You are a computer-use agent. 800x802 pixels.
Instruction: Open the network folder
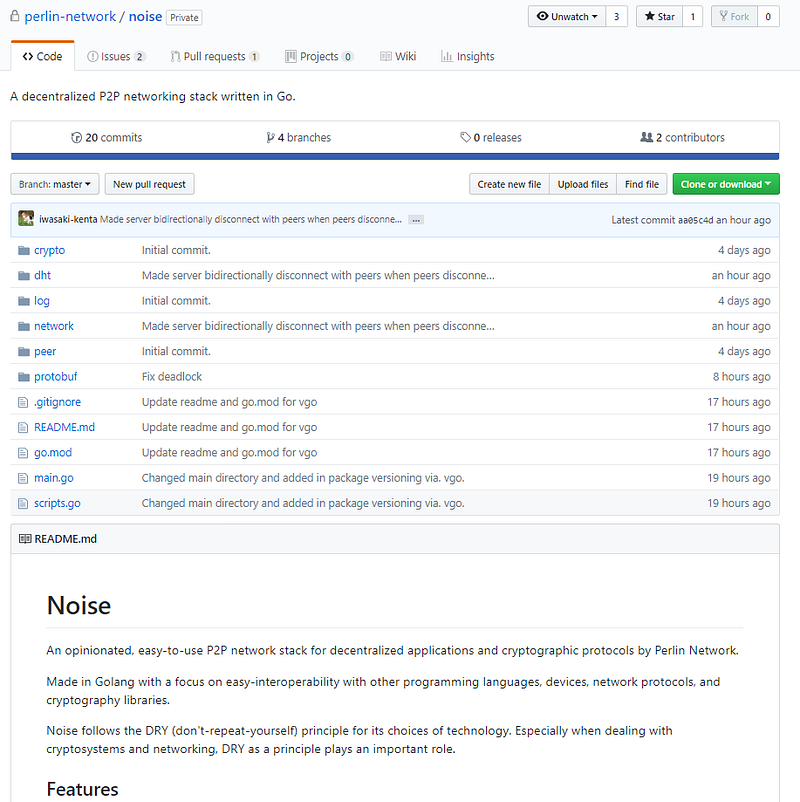(54, 326)
